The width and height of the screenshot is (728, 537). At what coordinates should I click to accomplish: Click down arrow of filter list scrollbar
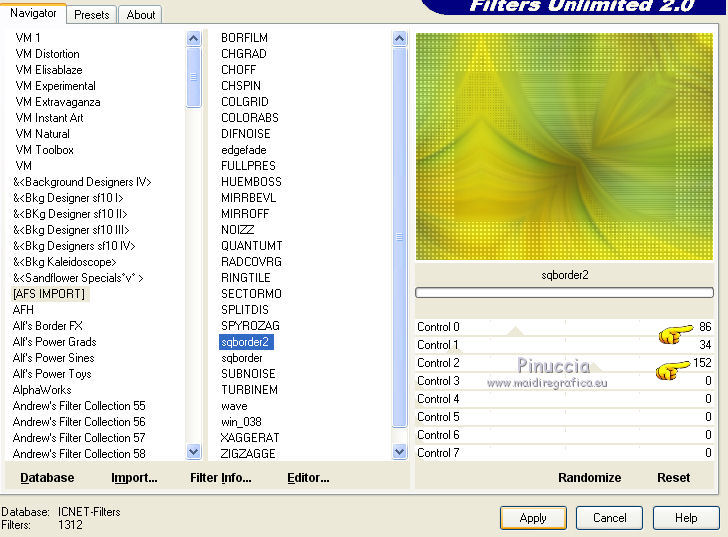pos(399,451)
